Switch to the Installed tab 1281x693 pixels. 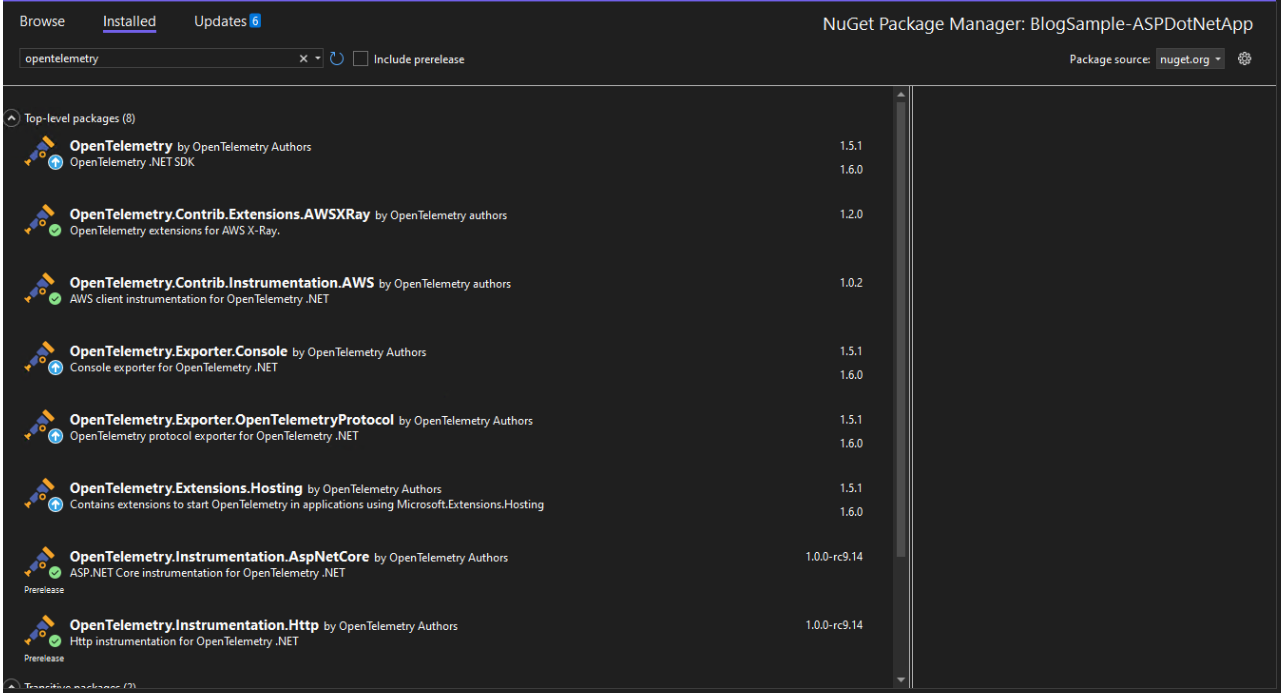click(129, 21)
